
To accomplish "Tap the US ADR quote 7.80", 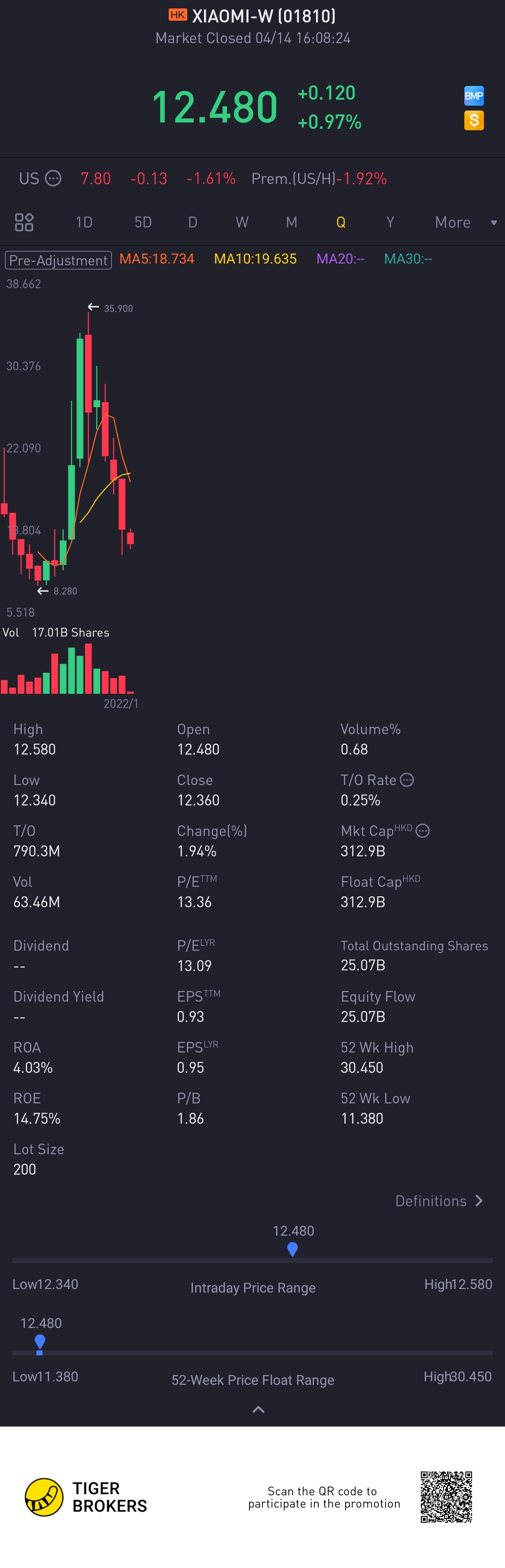I will point(95,178).
